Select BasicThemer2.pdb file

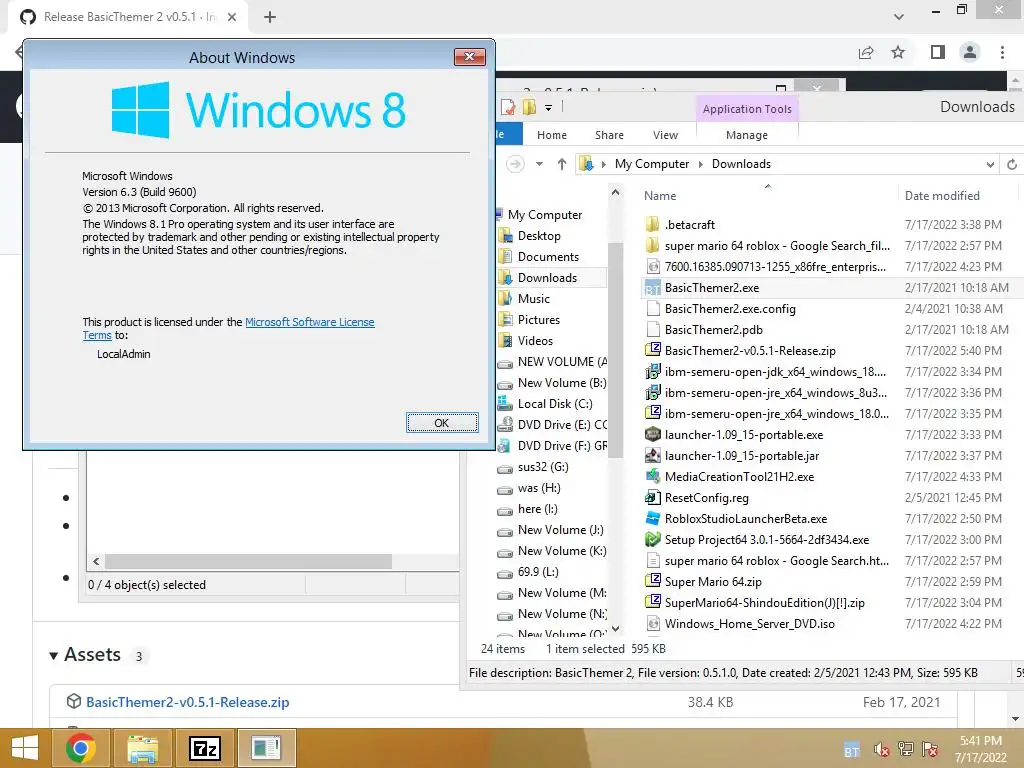tap(713, 330)
